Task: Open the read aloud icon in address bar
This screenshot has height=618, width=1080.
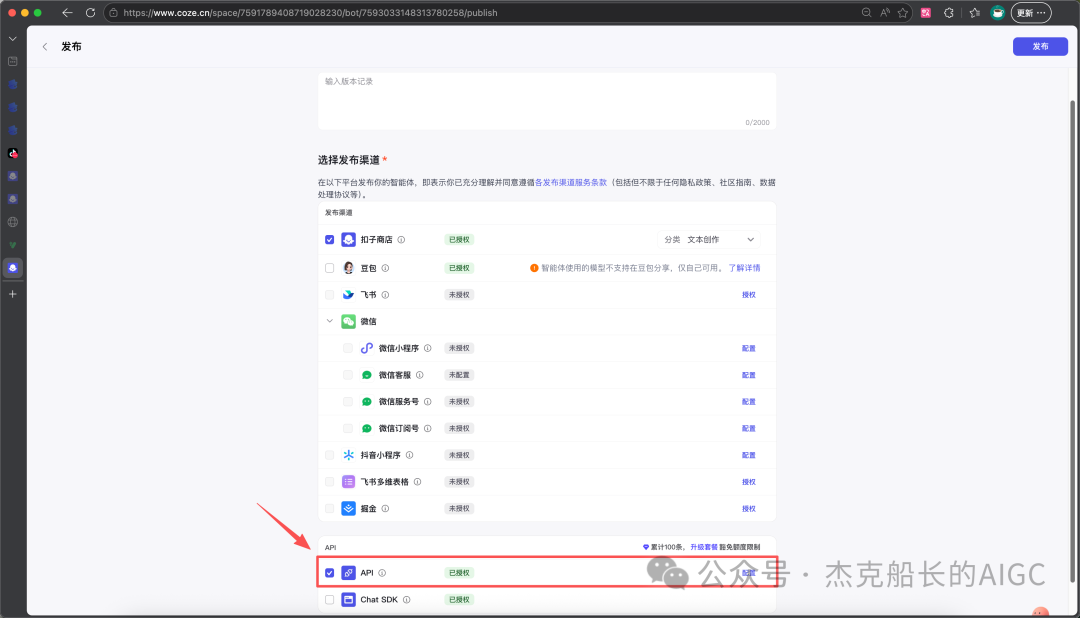Action: click(885, 12)
